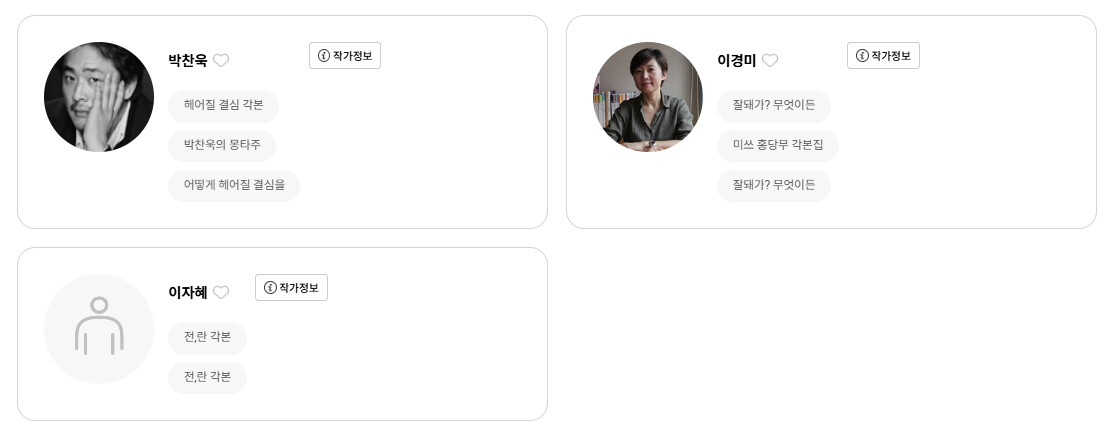The image size is (1115, 432).
Task: Click the author name 박찬욱
Action: (188, 60)
